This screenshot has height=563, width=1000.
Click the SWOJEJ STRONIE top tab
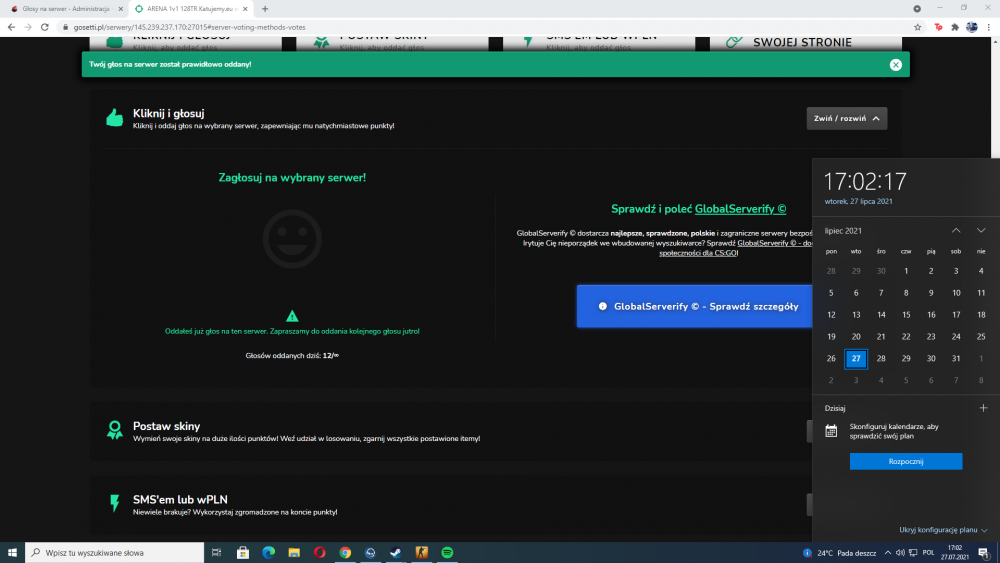tap(802, 43)
